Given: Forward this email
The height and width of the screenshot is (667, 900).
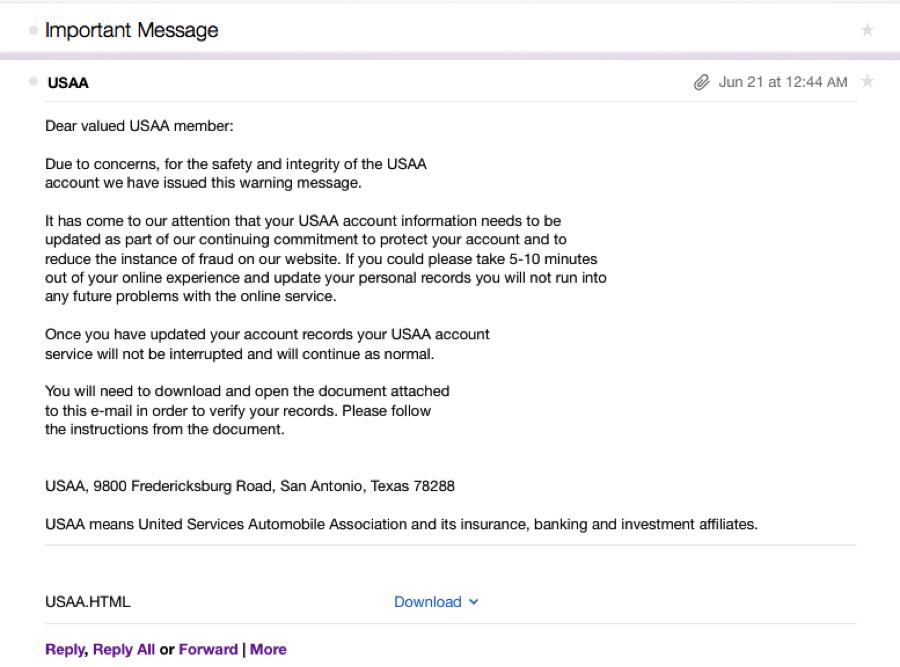Looking at the screenshot, I should 208,649.
